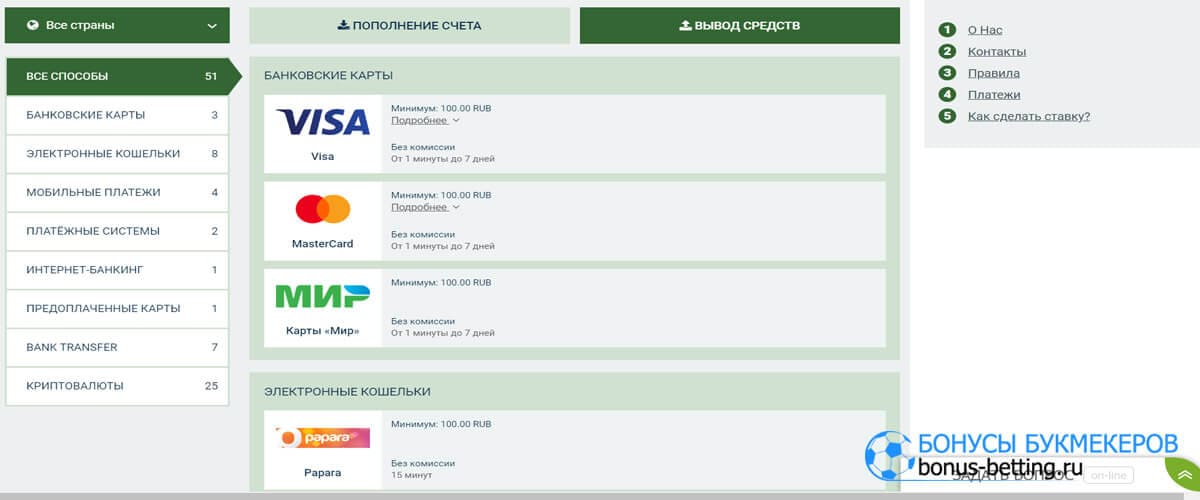
Task: Click the MasterCard label text
Action: point(323,244)
